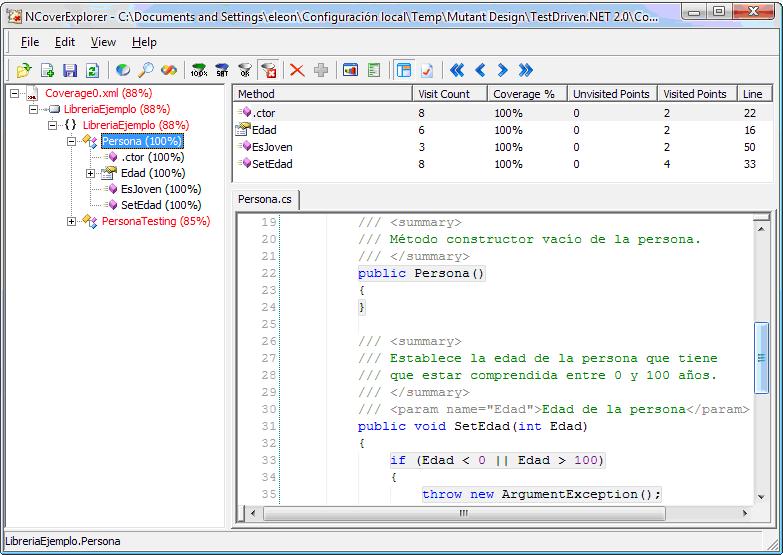The image size is (783, 555).
Task: Select SetEdad (100%) in the tree
Action: [x=161, y=205]
